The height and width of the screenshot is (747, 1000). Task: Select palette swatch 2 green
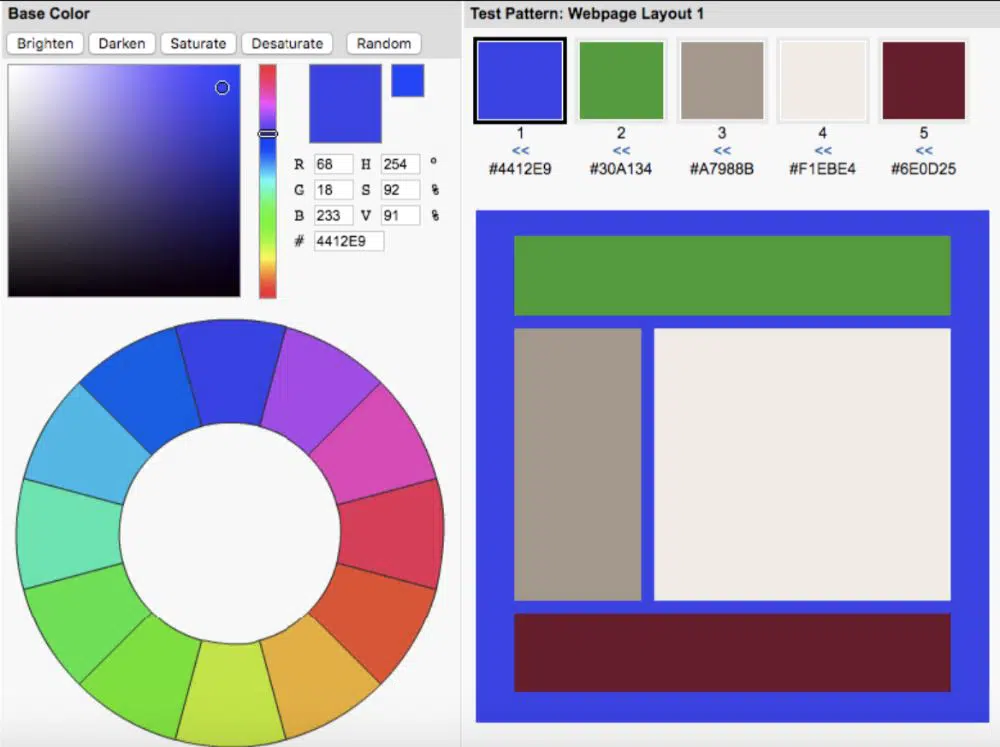621,80
